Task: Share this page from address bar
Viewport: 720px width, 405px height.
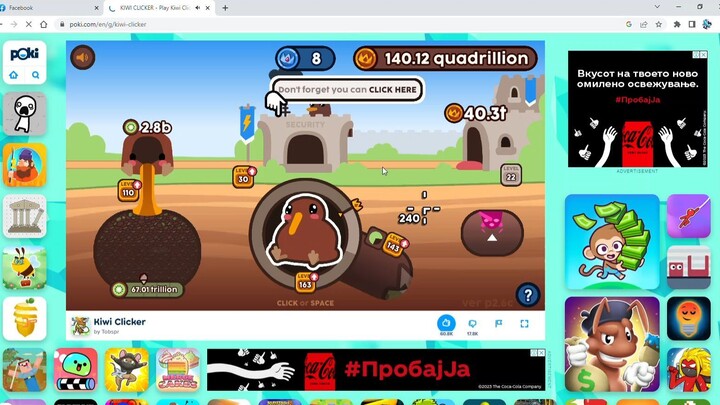Action: click(x=644, y=24)
